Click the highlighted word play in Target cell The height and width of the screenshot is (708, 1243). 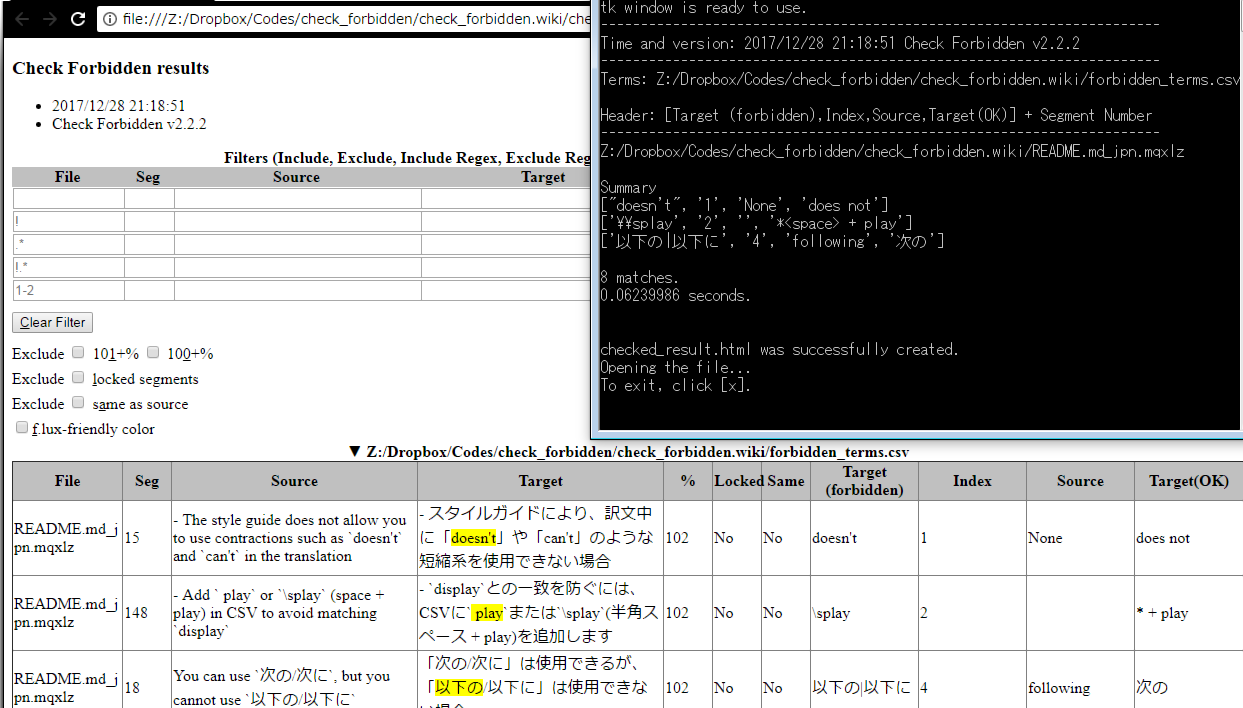[488, 613]
